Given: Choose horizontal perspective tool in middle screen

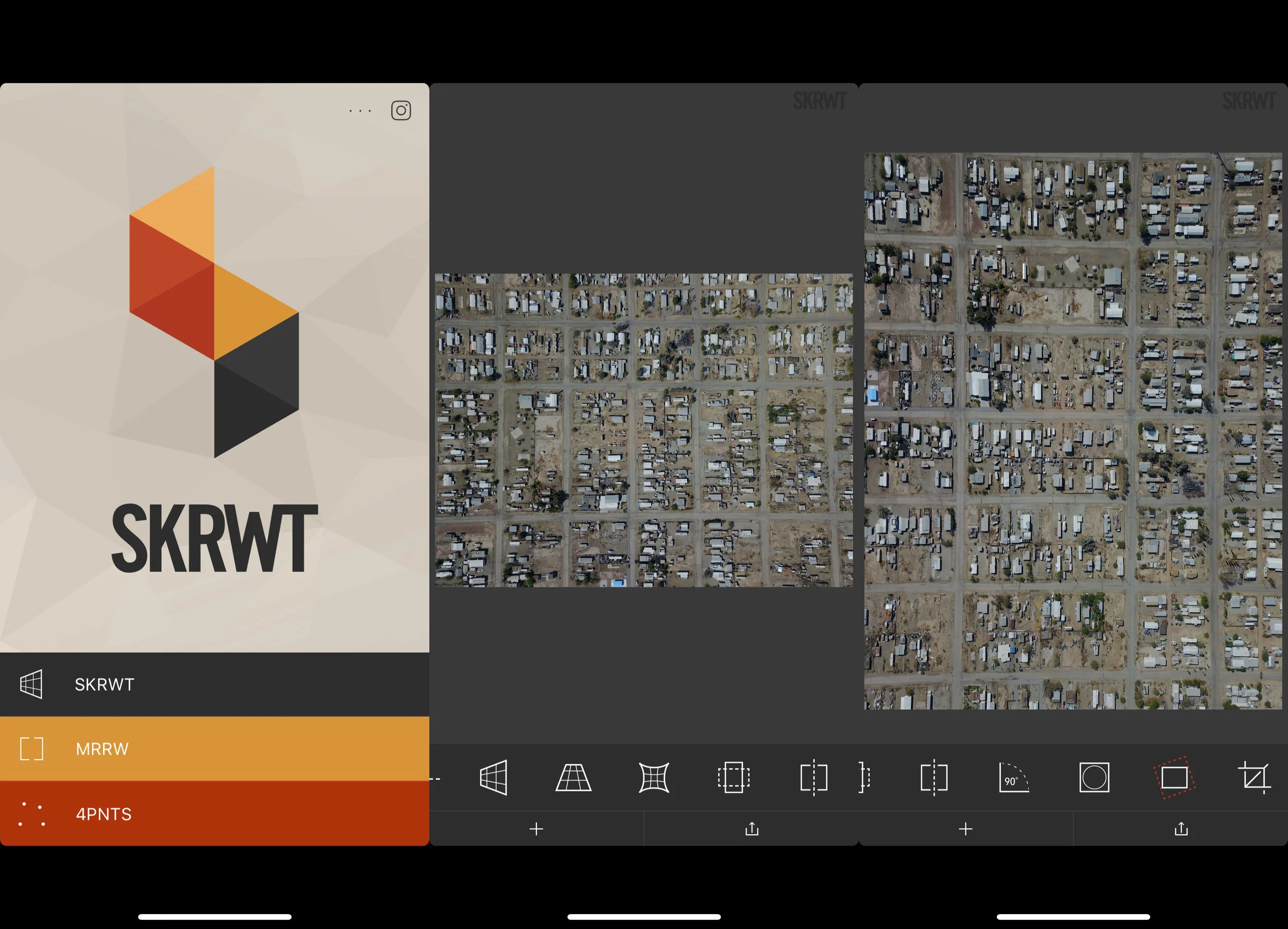Looking at the screenshot, I should coord(494,778).
